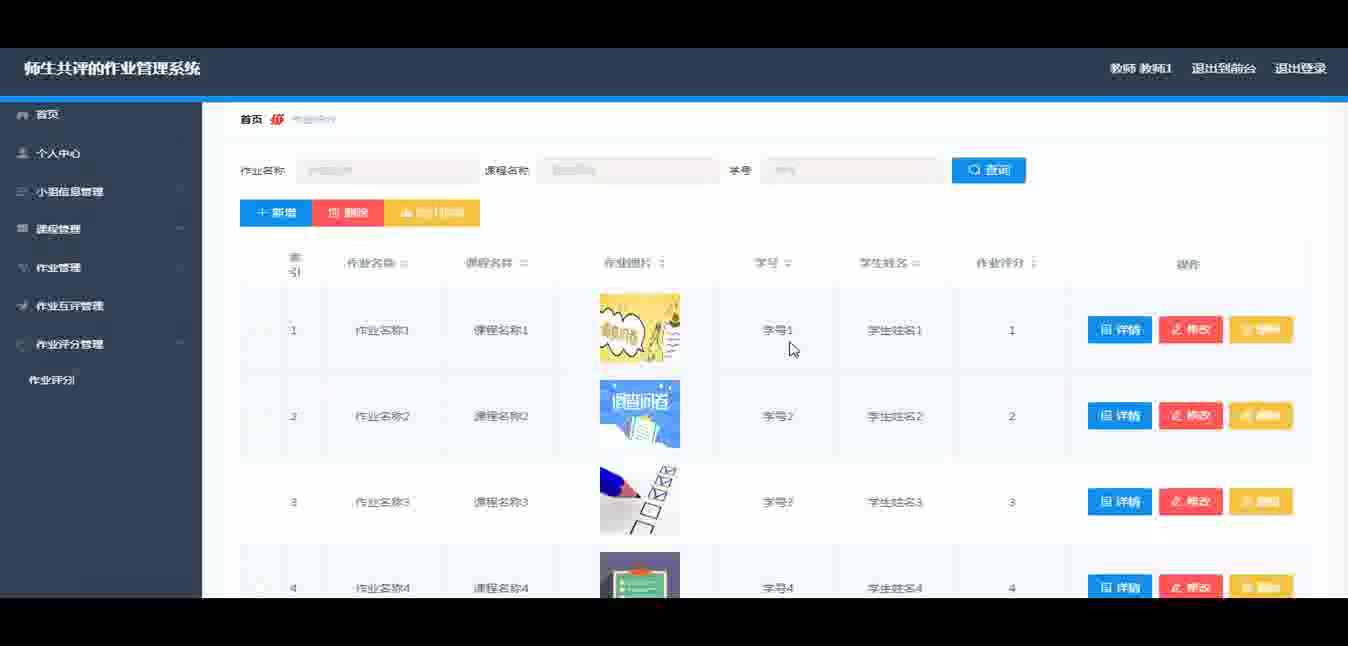Sort by the 作业评分 column sort icon
This screenshot has height=646, width=1348.
coord(1034,264)
